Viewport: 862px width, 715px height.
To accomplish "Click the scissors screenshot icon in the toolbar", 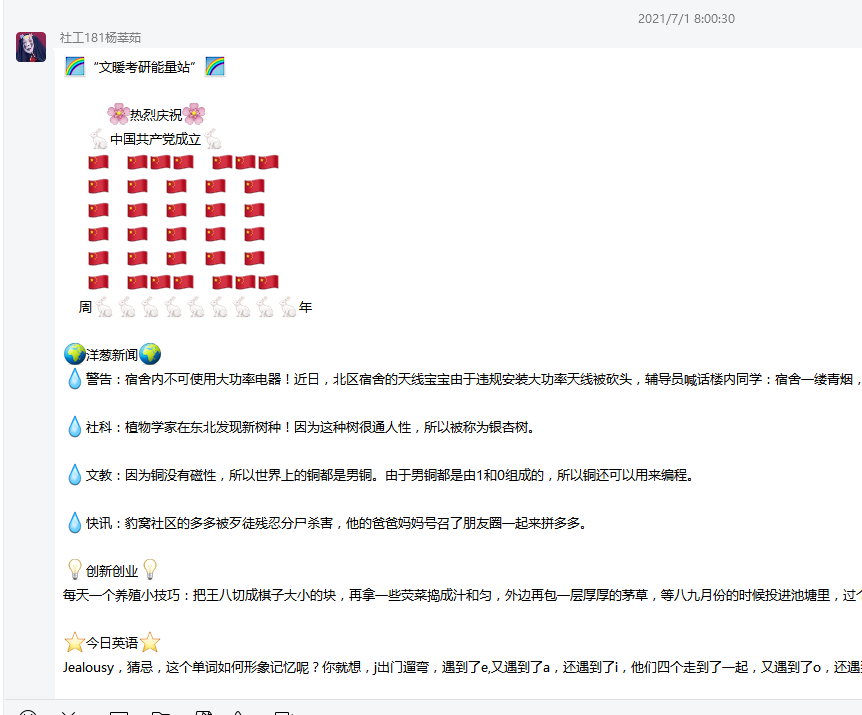I will point(70,712).
